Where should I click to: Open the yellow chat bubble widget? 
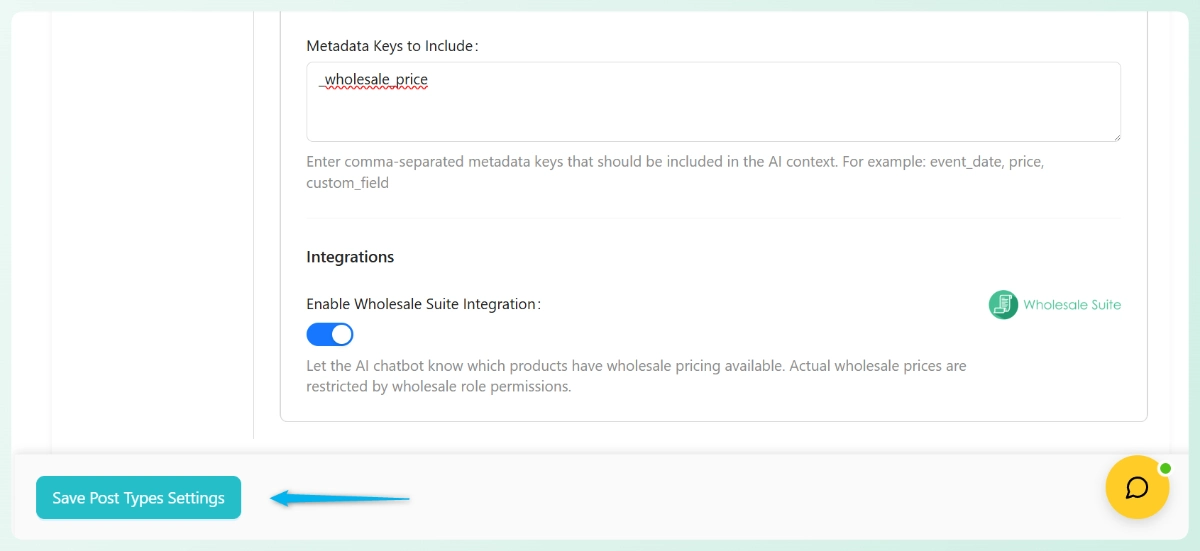click(1137, 487)
